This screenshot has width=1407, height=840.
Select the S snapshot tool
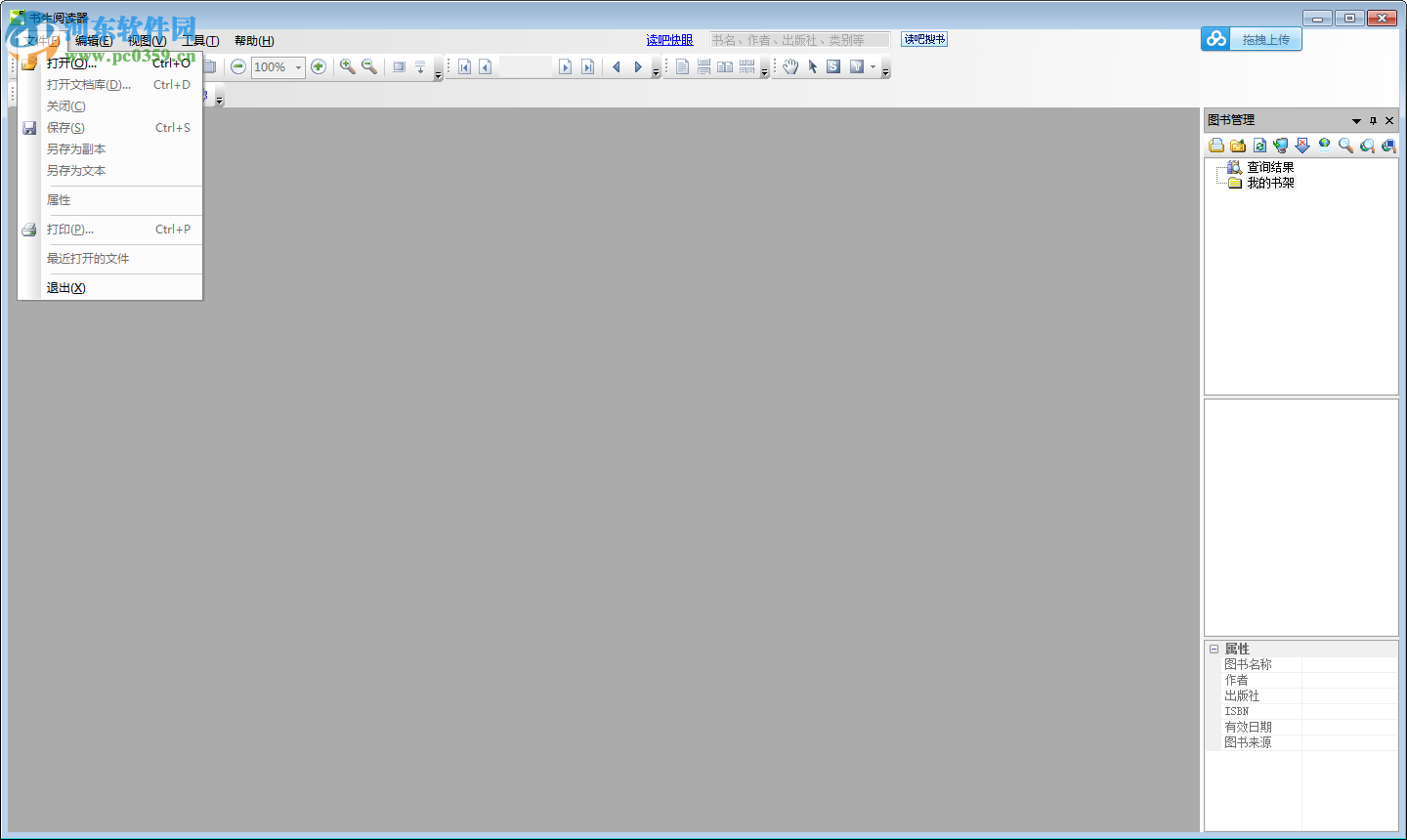[833, 66]
